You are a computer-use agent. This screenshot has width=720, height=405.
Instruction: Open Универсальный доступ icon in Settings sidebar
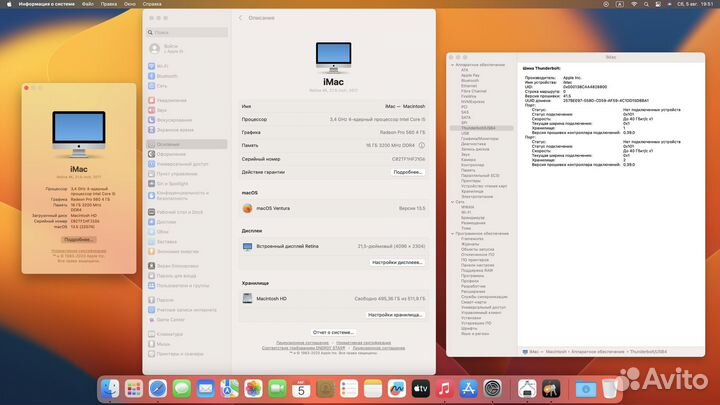(152, 164)
